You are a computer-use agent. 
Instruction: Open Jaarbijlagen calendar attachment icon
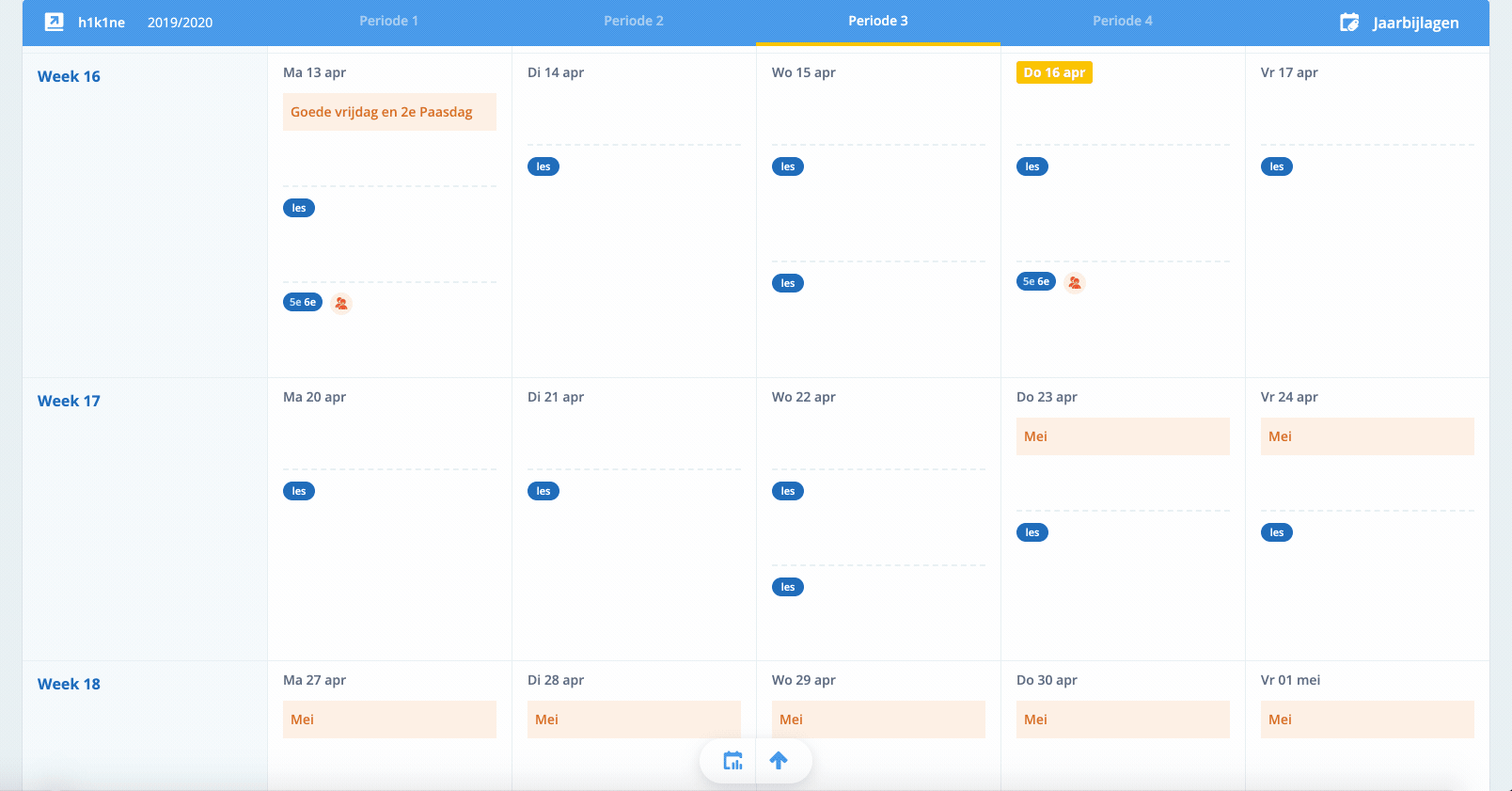[1349, 23]
